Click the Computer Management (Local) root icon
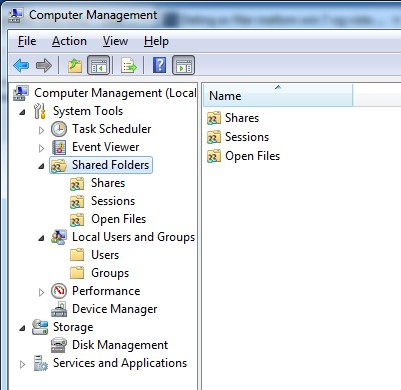 (x=21, y=93)
